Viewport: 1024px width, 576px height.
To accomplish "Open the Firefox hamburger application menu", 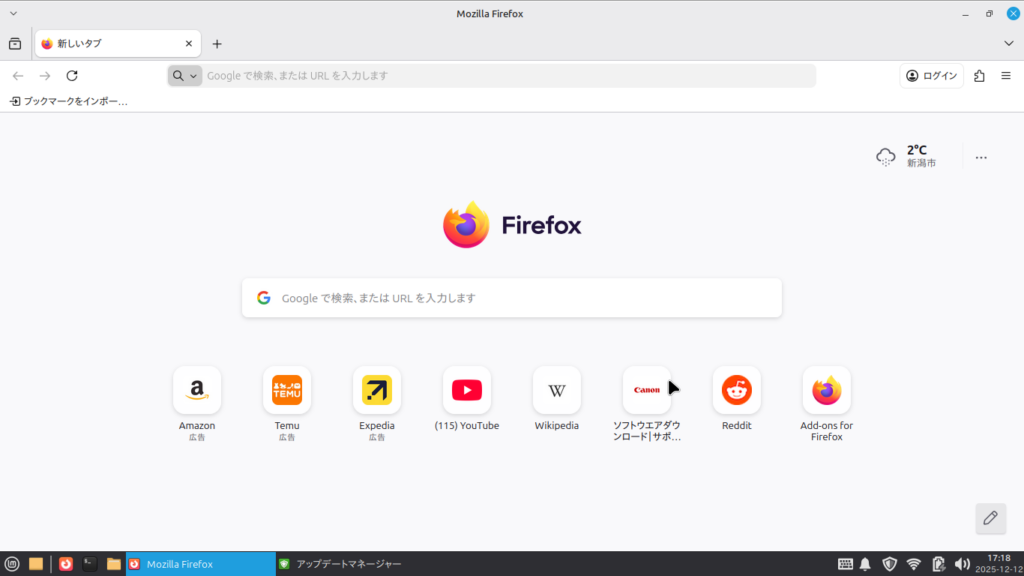I will pyautogui.click(x=1006, y=76).
